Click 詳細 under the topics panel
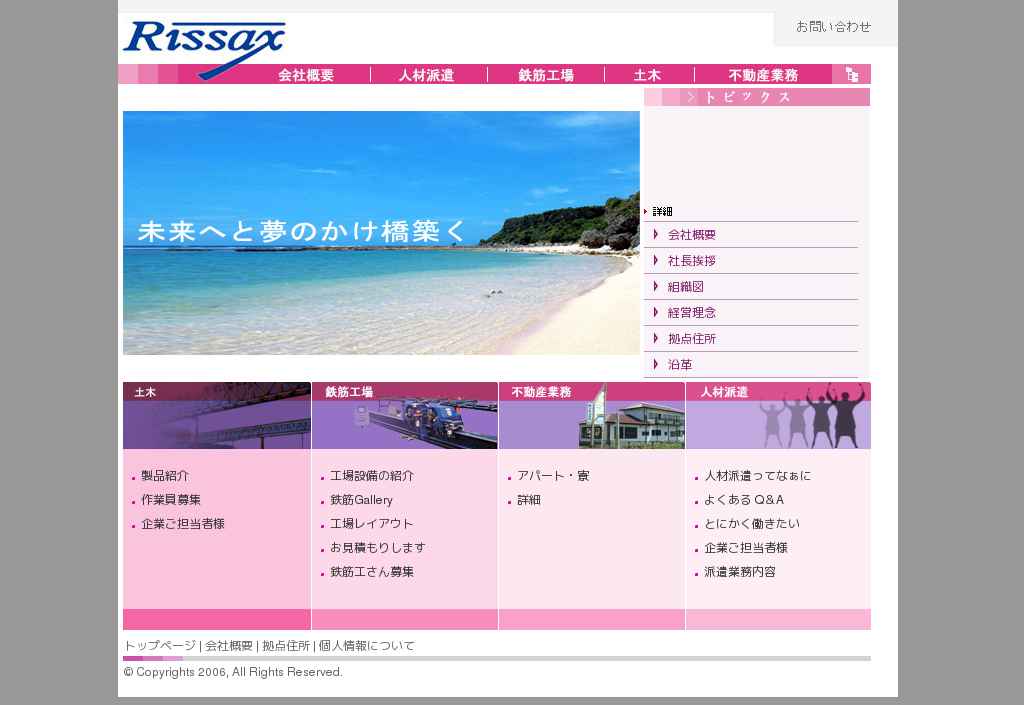Image resolution: width=1024 pixels, height=705 pixels. (662, 212)
